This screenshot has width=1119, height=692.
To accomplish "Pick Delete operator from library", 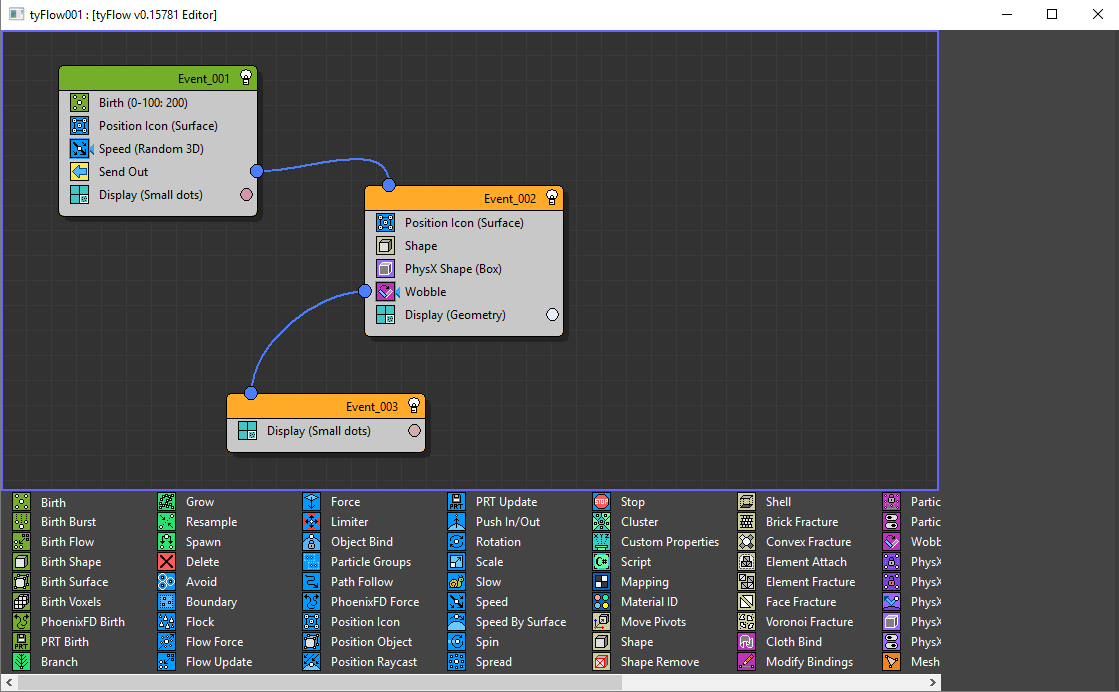I will [188, 562].
